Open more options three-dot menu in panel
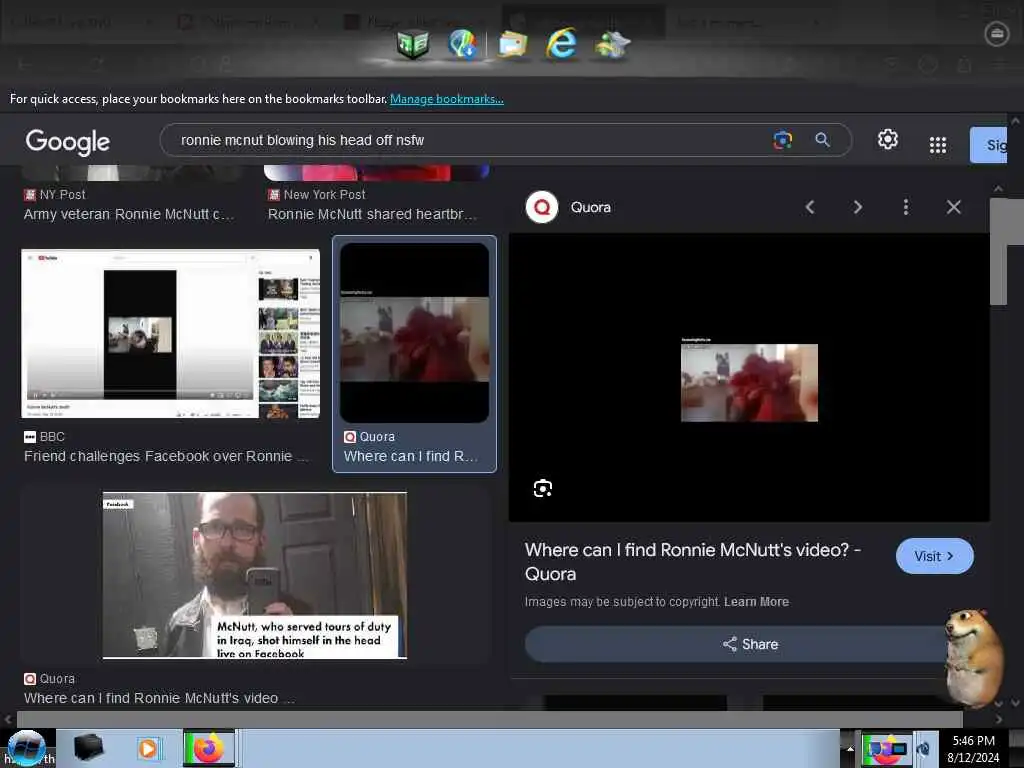Image resolution: width=1024 pixels, height=768 pixels. (905, 207)
